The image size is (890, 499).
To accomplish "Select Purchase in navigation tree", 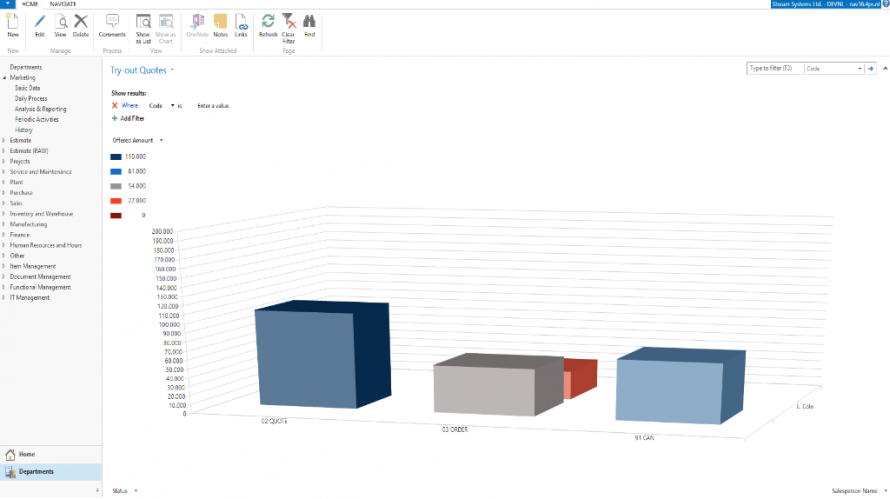I will (21, 193).
